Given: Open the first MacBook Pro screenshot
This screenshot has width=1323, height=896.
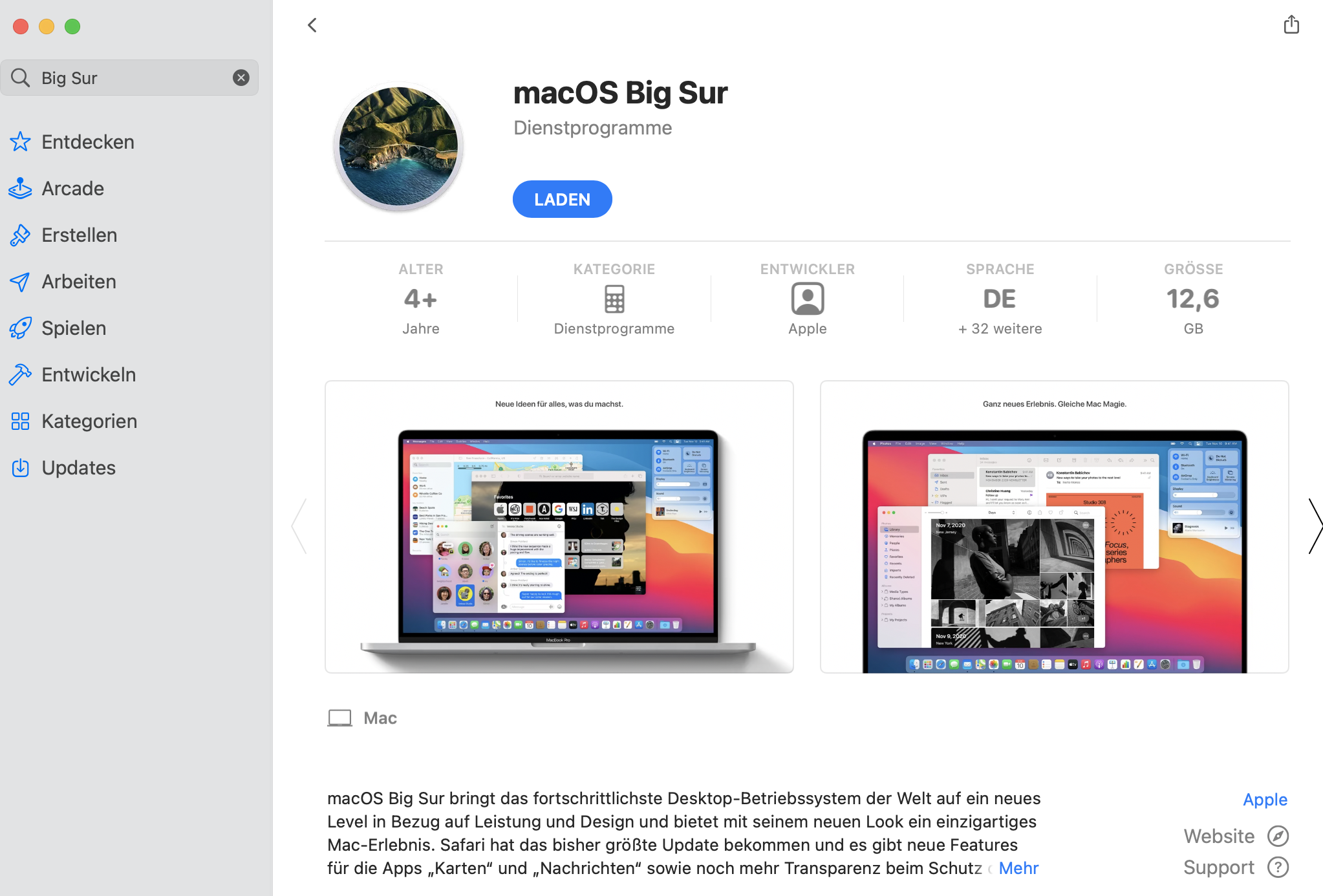Looking at the screenshot, I should point(559,527).
